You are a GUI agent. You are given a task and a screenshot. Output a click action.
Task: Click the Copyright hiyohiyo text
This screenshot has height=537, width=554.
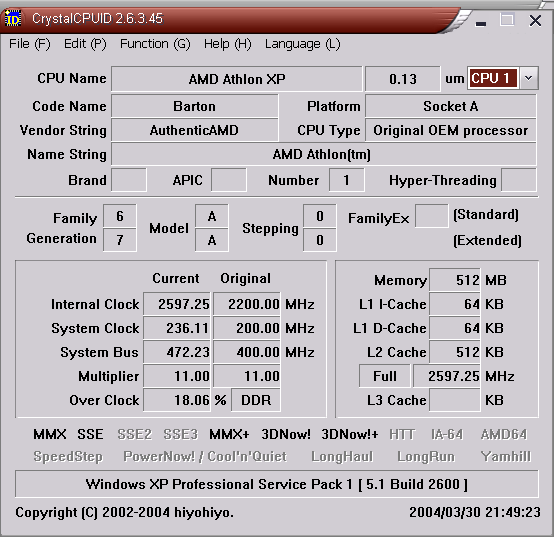coord(124,512)
